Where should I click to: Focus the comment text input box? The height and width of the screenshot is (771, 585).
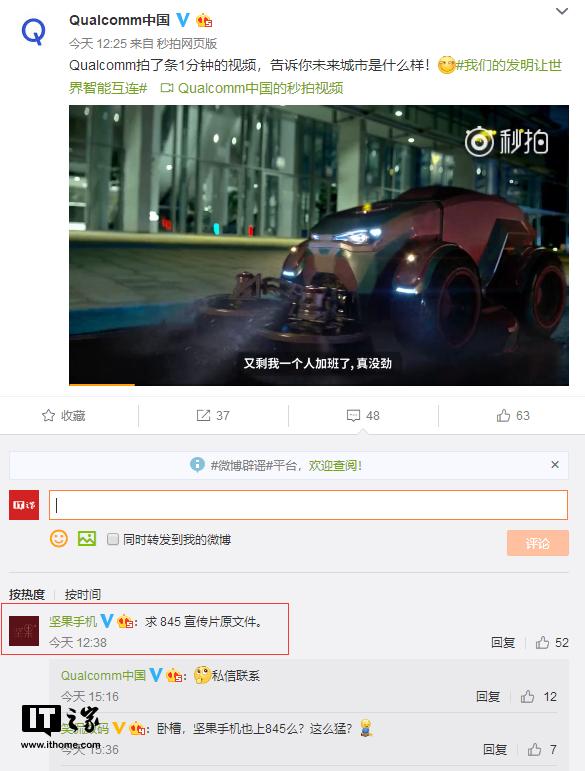point(308,505)
